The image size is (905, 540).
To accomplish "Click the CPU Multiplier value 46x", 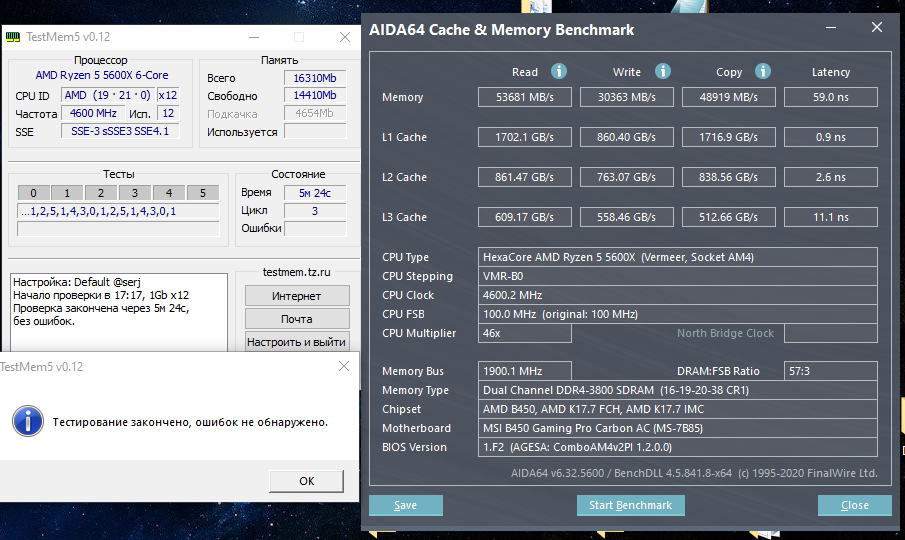I will (525, 333).
